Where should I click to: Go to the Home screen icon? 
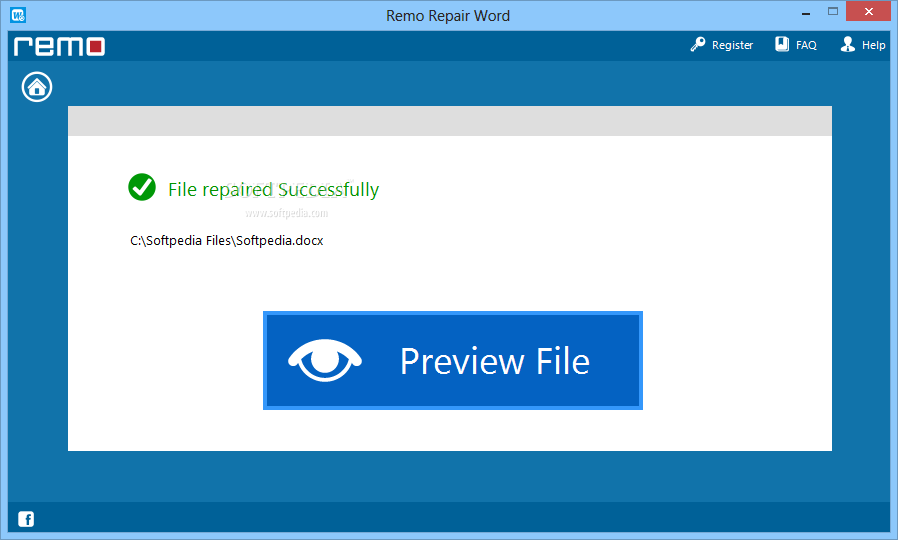click(37, 87)
